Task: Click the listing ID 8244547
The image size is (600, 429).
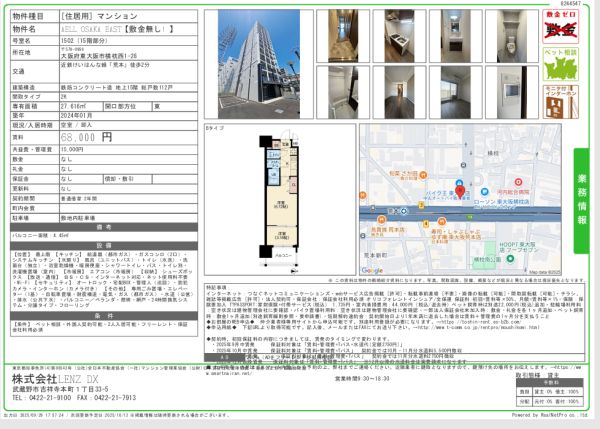Action: tap(571, 3)
